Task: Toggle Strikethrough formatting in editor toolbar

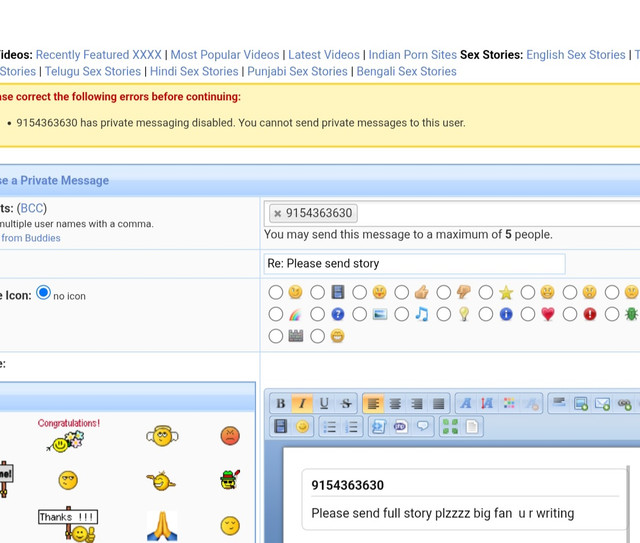Action: click(346, 404)
